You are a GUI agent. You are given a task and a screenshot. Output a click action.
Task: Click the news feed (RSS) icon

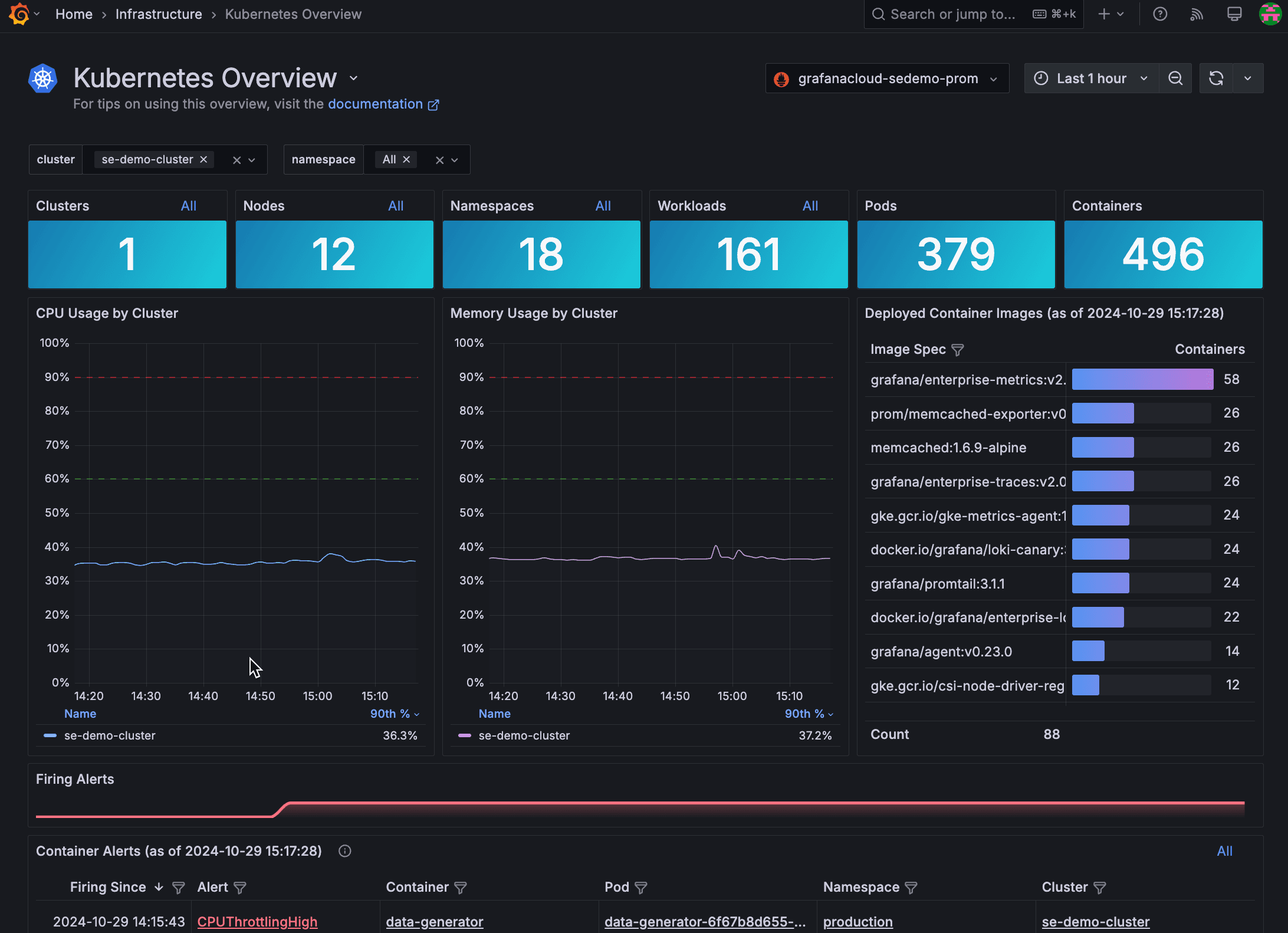coord(1197,14)
